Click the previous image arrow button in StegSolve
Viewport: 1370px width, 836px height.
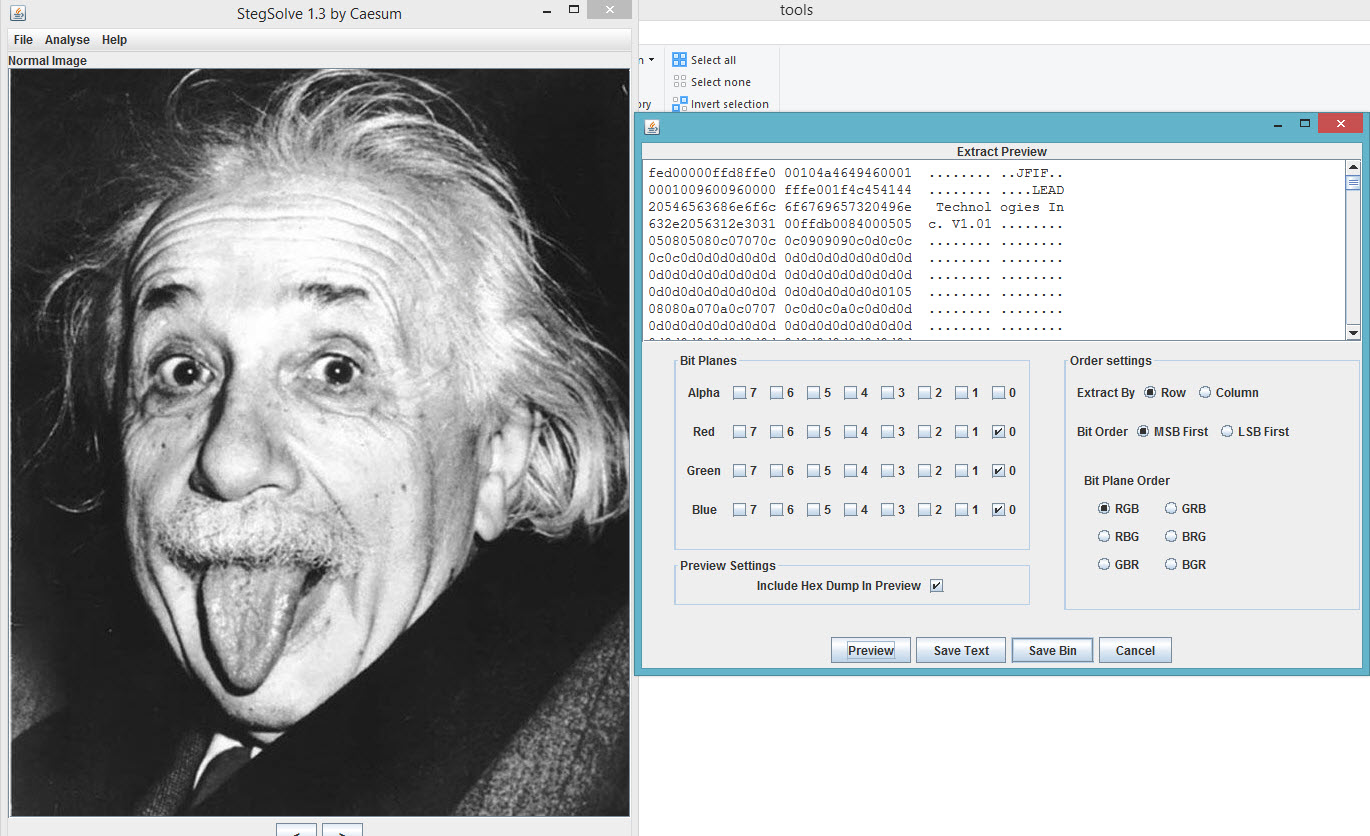(x=296, y=830)
